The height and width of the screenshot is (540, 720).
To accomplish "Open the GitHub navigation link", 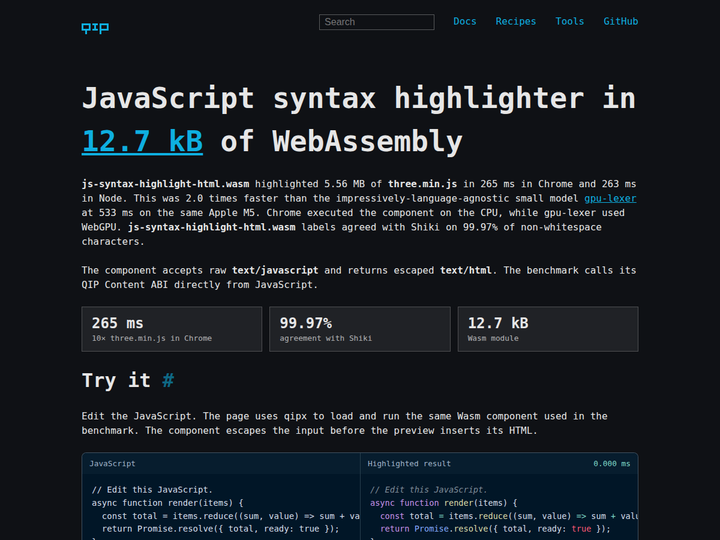I will click(x=620, y=22).
